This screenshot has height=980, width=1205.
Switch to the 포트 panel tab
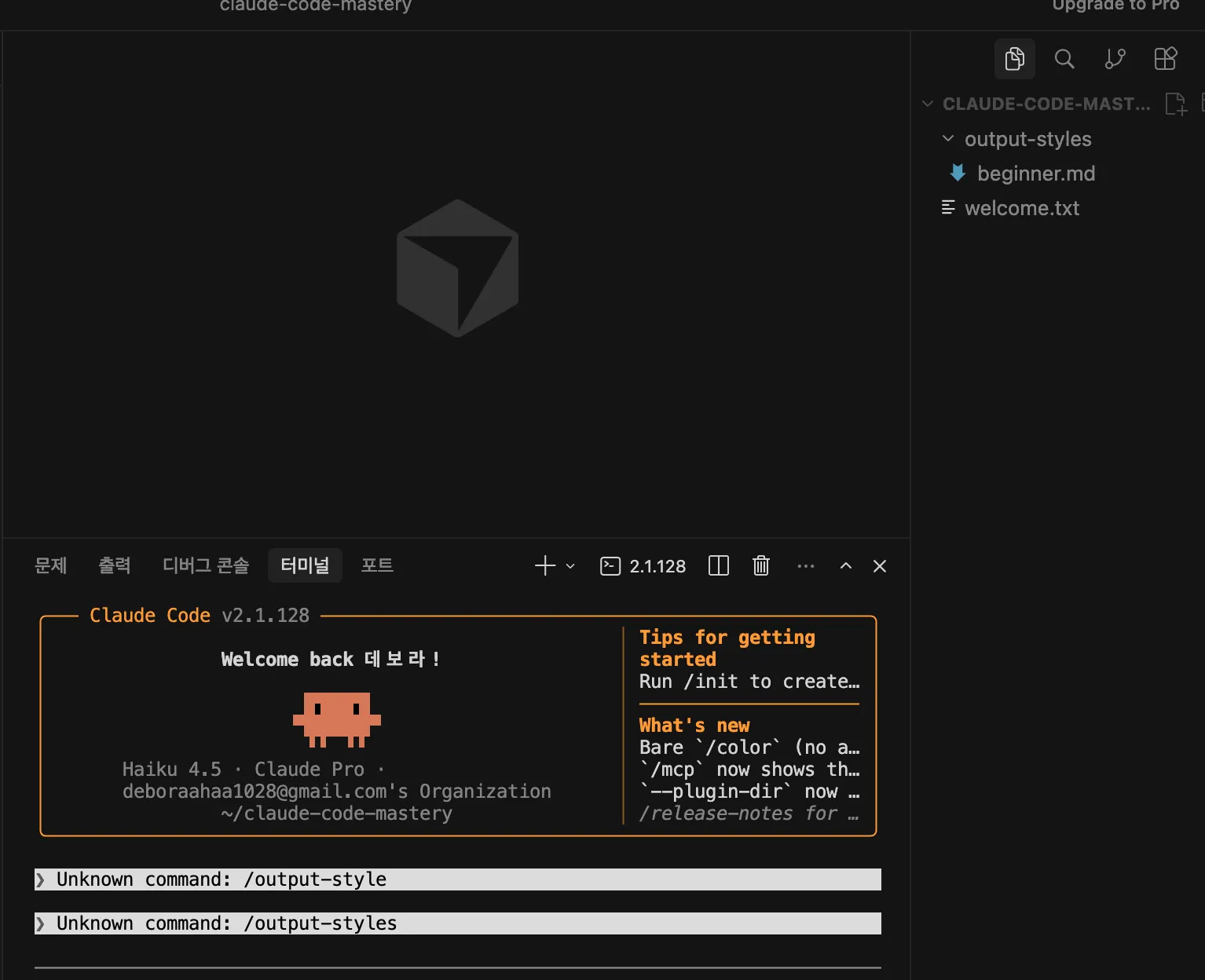[377, 565]
